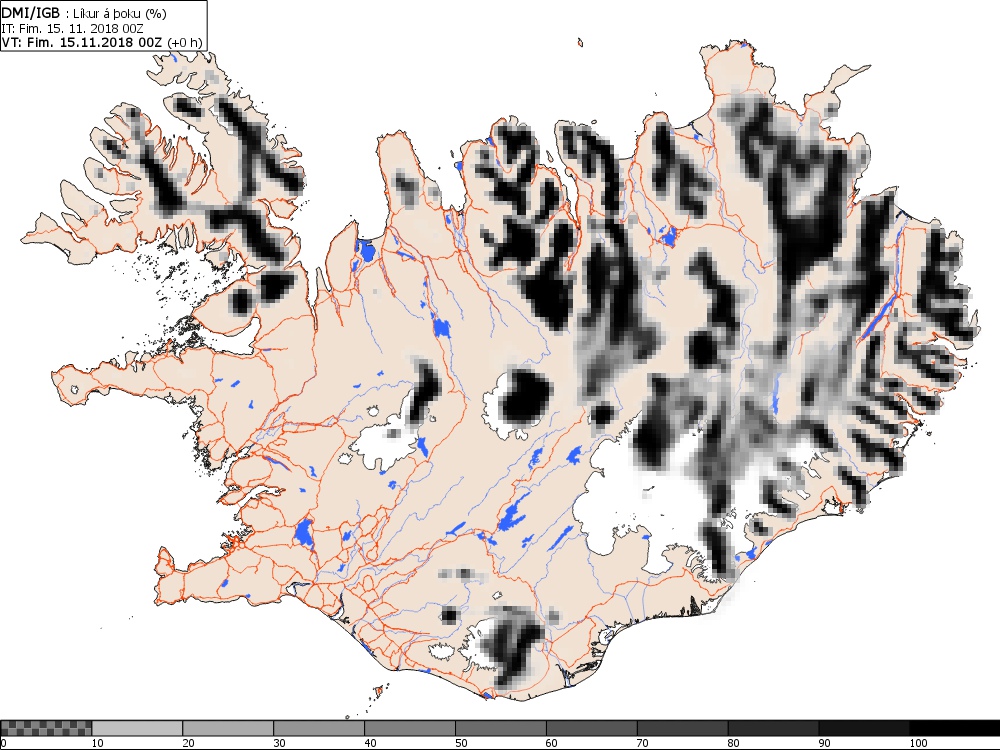Pick the 20–30% legend swatch
Viewport: 1000px width, 750px height.
point(228,728)
